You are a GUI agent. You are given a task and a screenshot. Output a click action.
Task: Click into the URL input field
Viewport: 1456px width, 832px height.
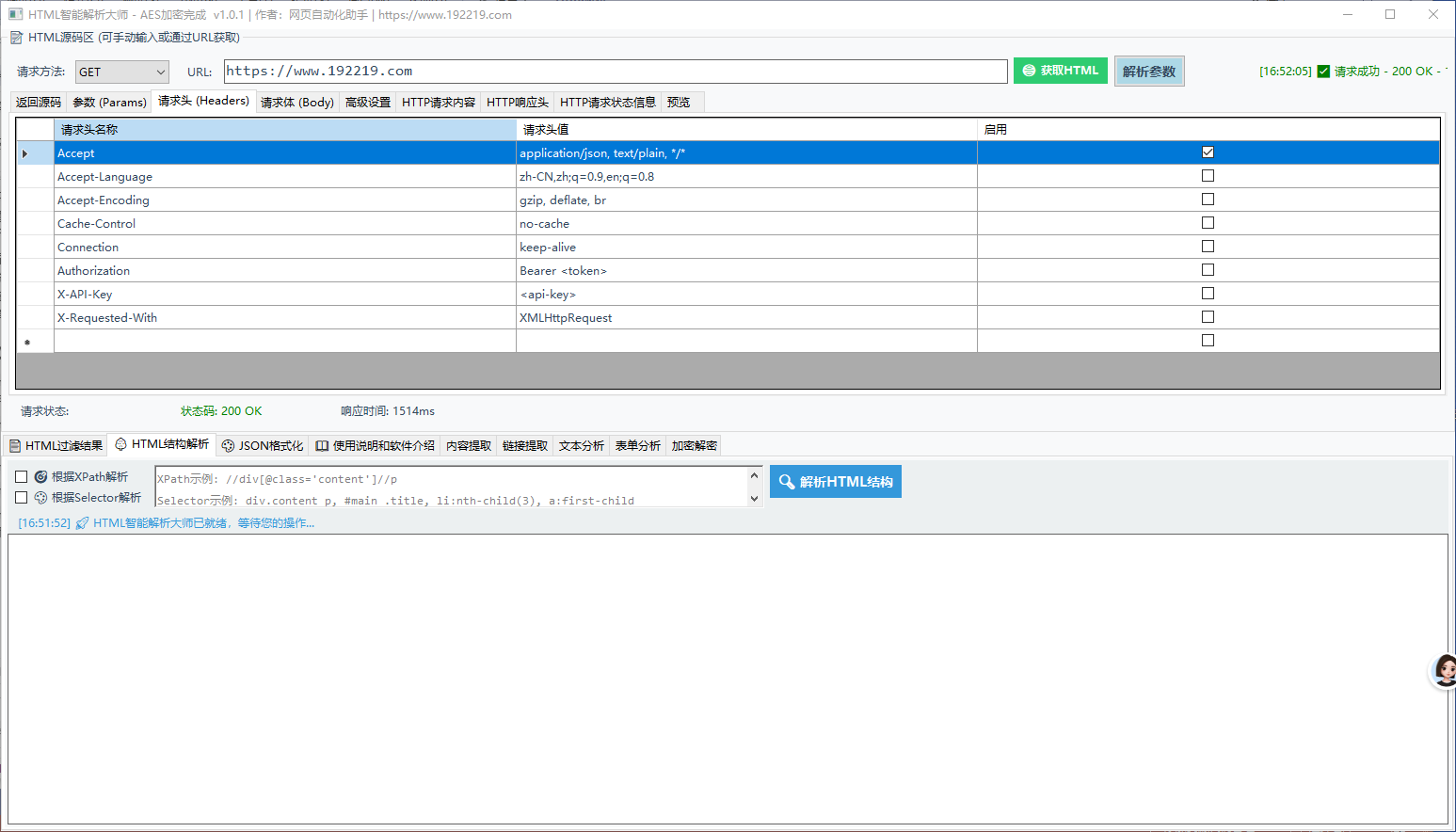[x=616, y=72]
